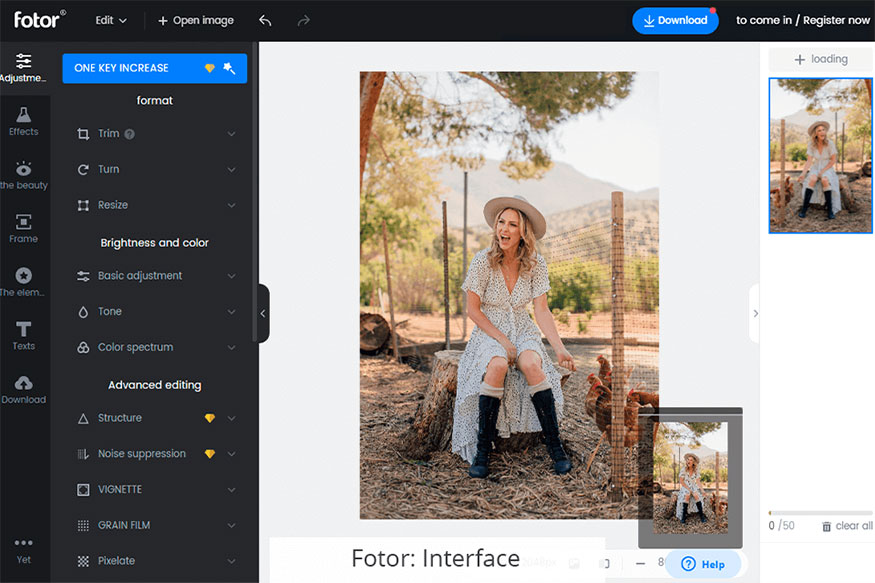The width and height of the screenshot is (875, 583).
Task: Click the Noise suppression icon
Action: coord(83,454)
